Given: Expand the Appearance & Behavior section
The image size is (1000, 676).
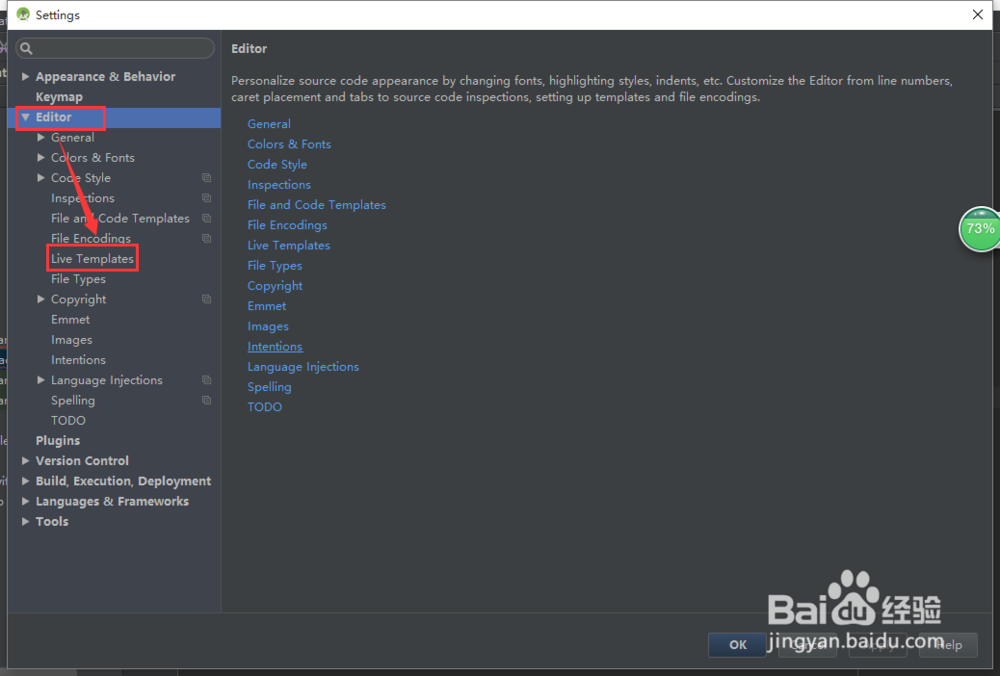Looking at the screenshot, I should (x=25, y=76).
